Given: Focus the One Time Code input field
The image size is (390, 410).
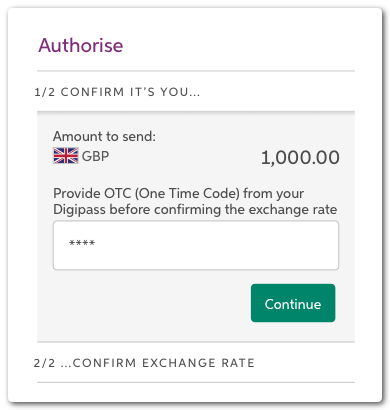Looking at the screenshot, I should pyautogui.click(x=196, y=245).
